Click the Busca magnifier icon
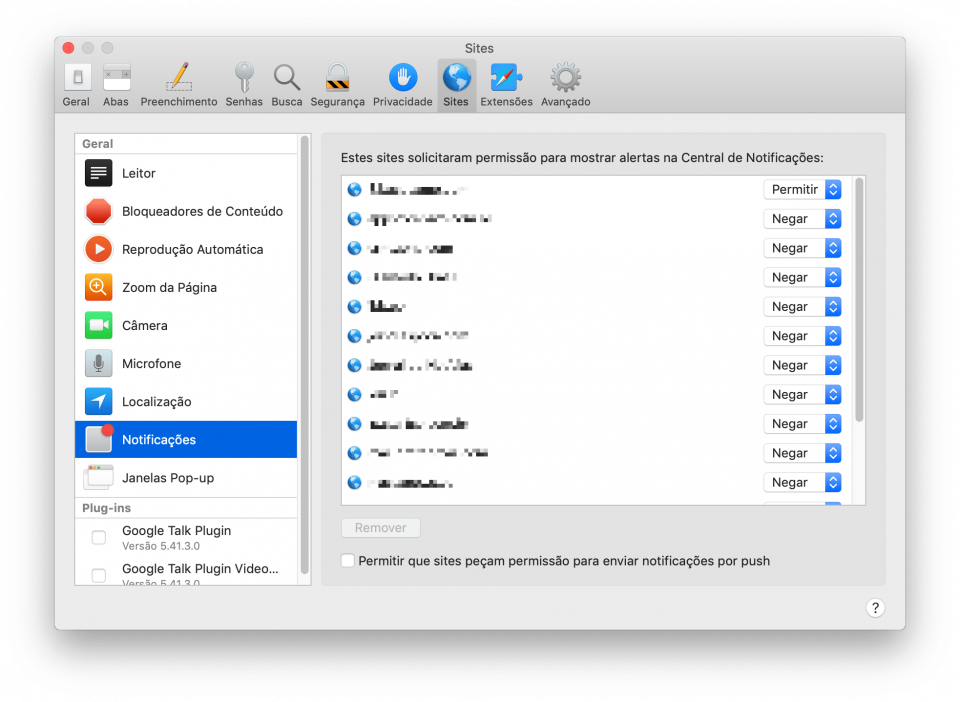Screen dimensions: 960x702 (287, 79)
